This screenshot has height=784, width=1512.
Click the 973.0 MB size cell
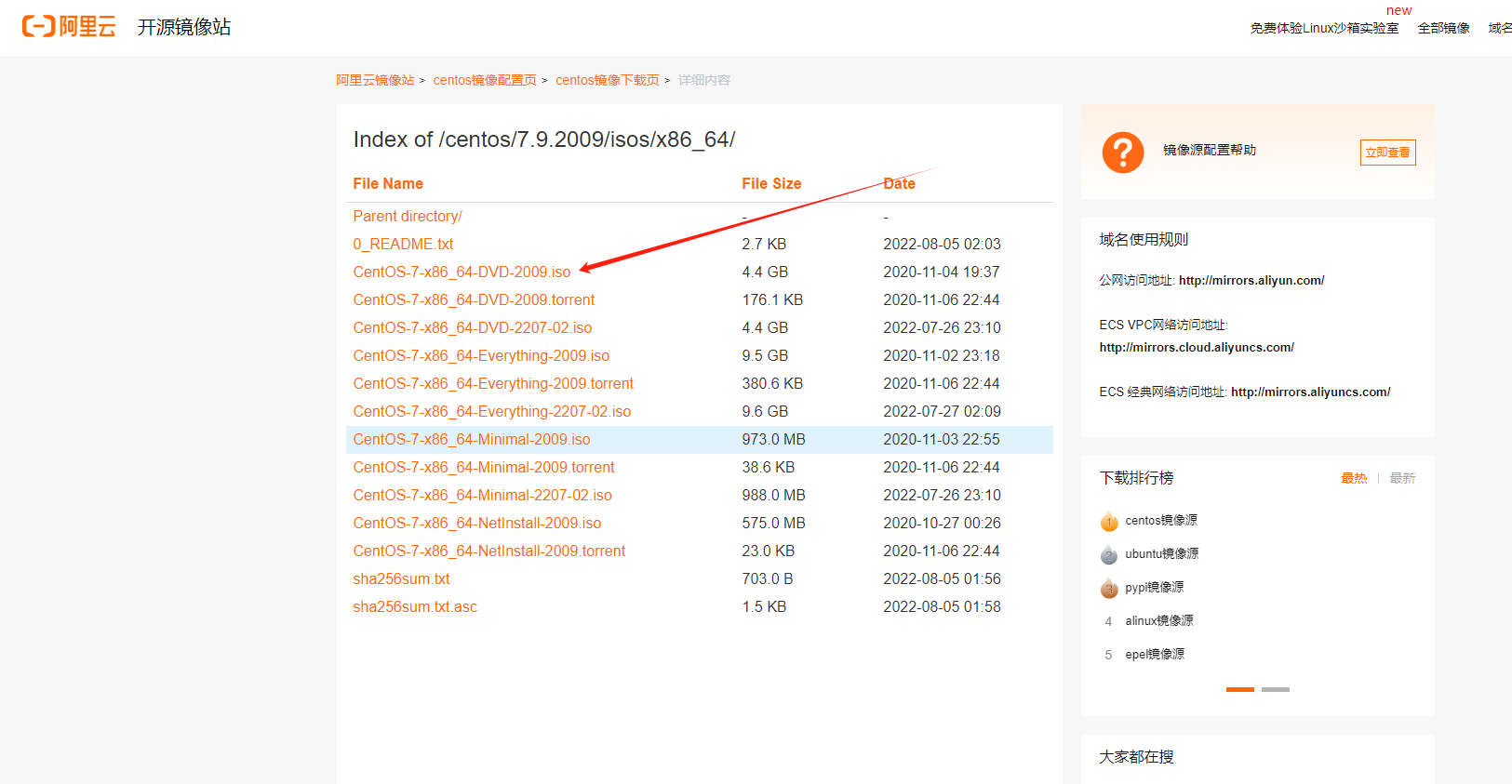click(773, 439)
